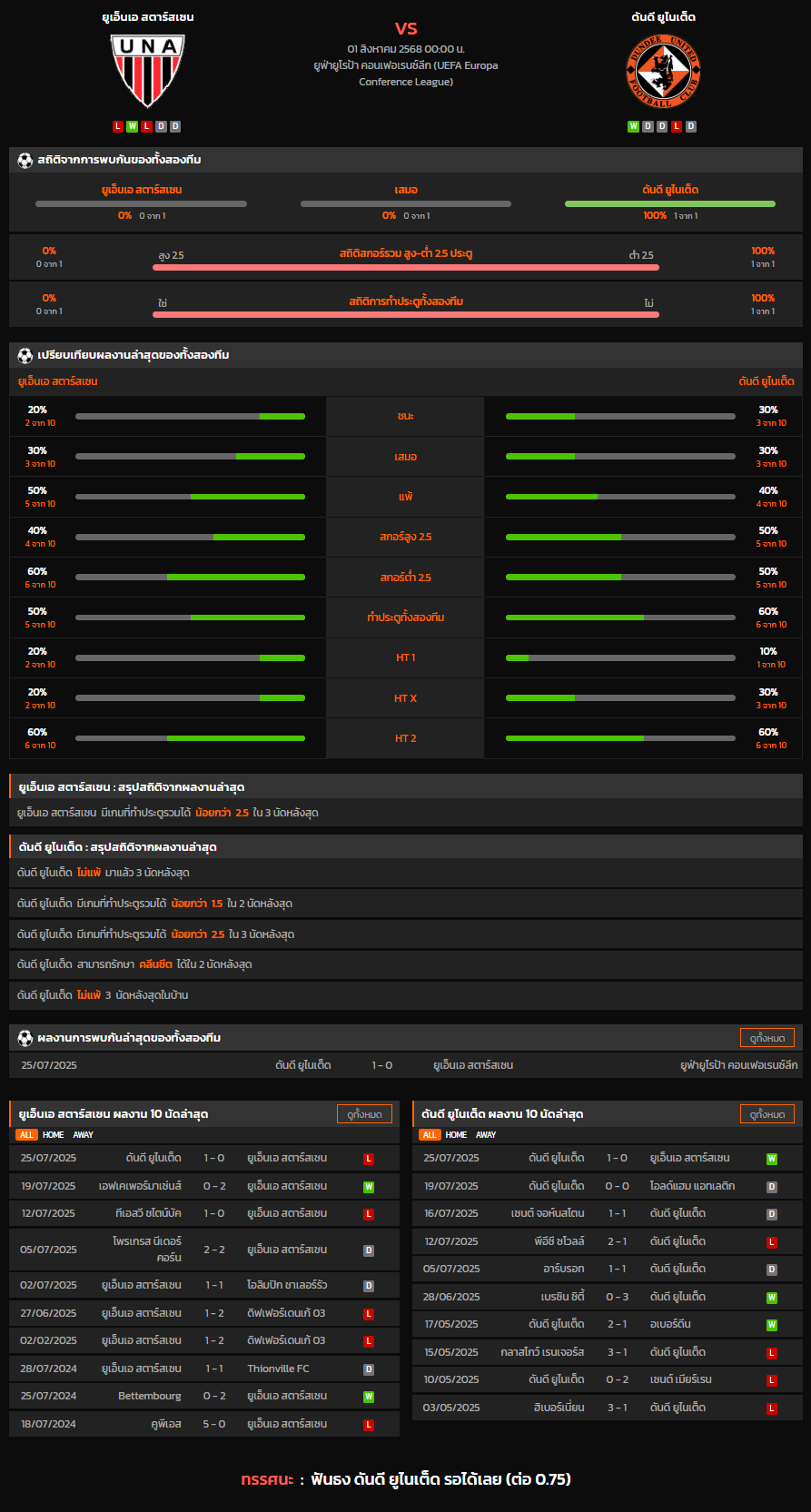Click 5 - 0 score on 18/07/2024 row
Viewport: 811px width, 1512px height.
214,1424
